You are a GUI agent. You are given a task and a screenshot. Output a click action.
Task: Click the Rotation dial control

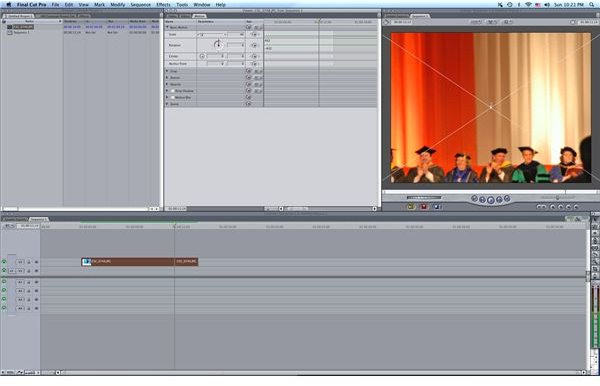tap(218, 45)
